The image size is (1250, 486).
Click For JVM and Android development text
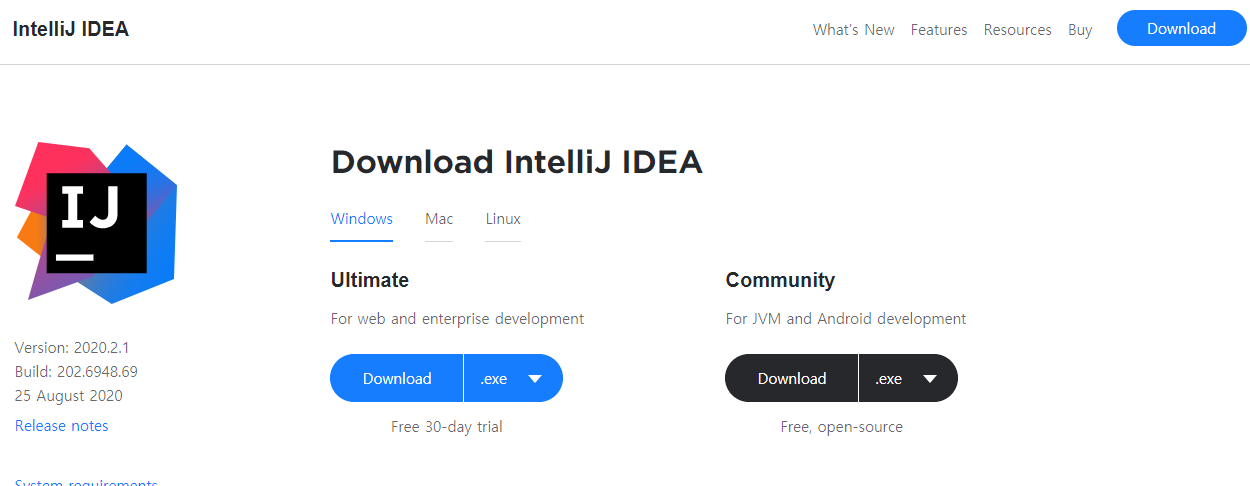tap(846, 319)
